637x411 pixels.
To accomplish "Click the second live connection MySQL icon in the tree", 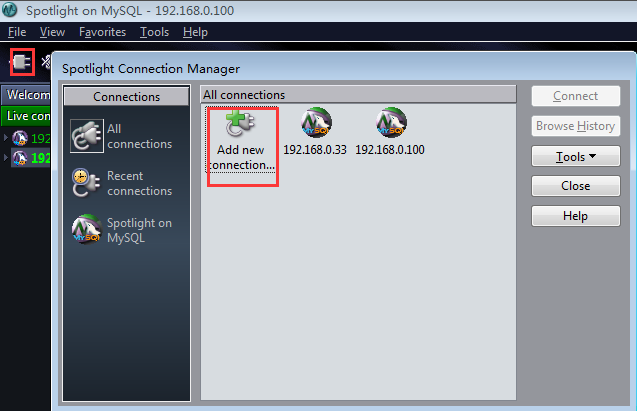I will 20,158.
